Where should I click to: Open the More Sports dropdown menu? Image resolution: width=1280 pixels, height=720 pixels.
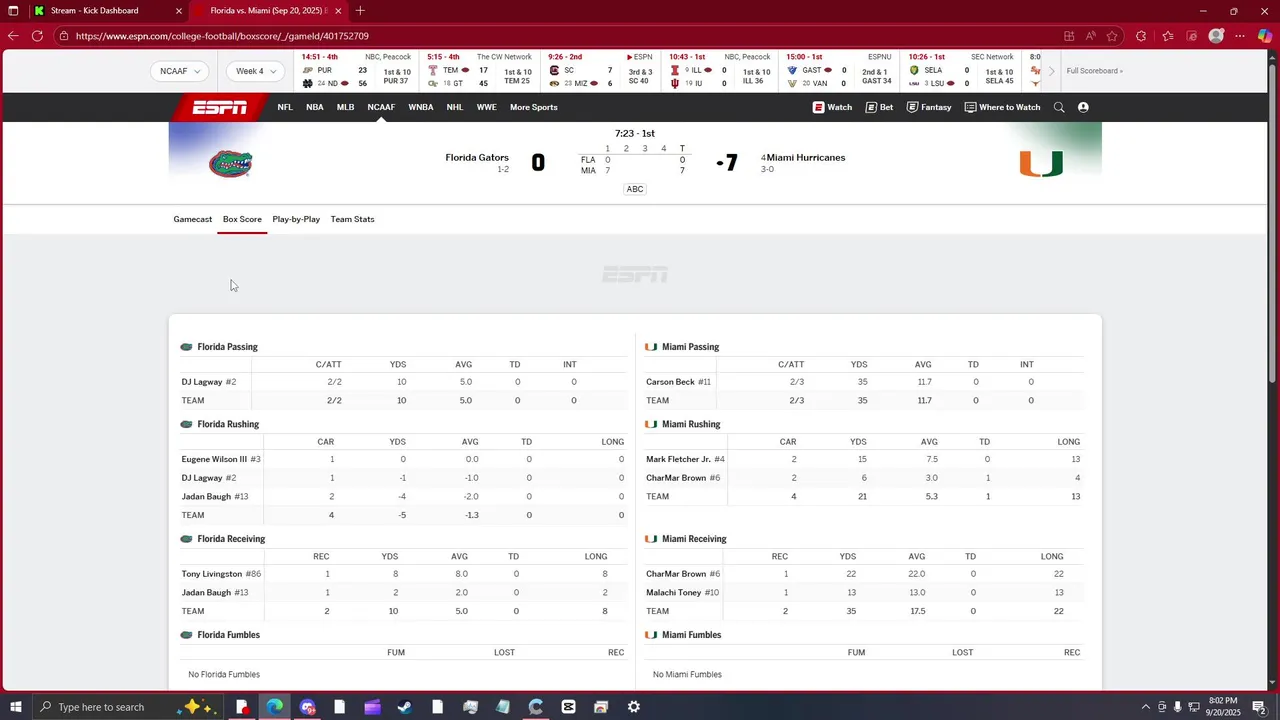(x=534, y=107)
